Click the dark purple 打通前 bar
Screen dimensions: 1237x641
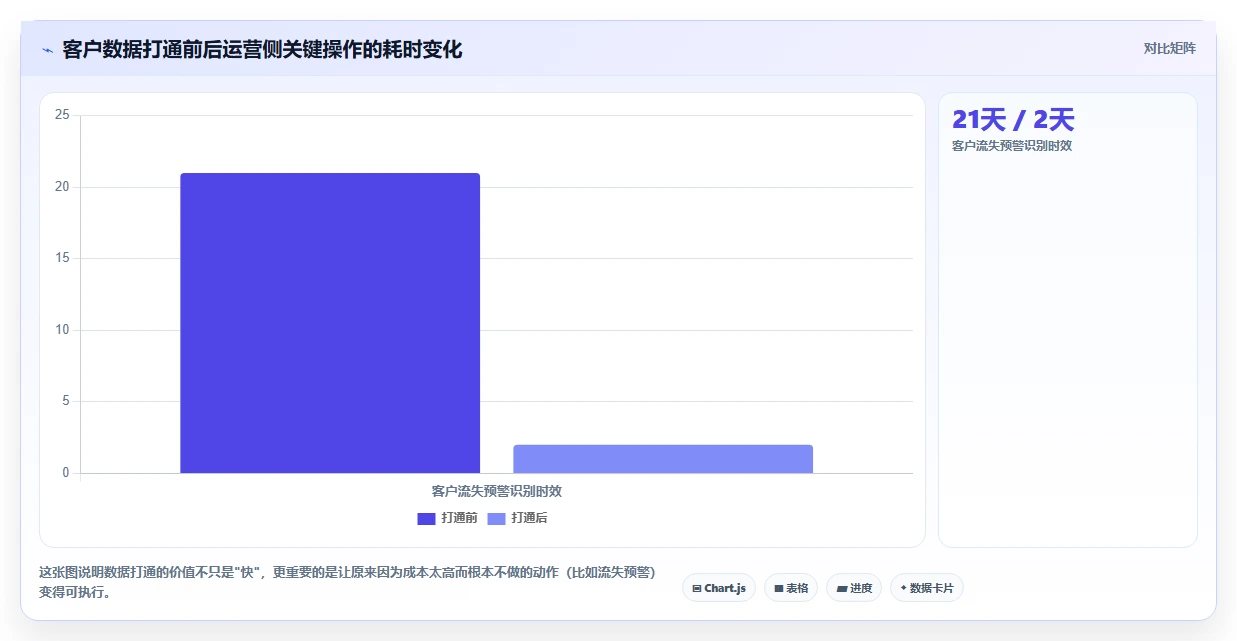point(330,323)
